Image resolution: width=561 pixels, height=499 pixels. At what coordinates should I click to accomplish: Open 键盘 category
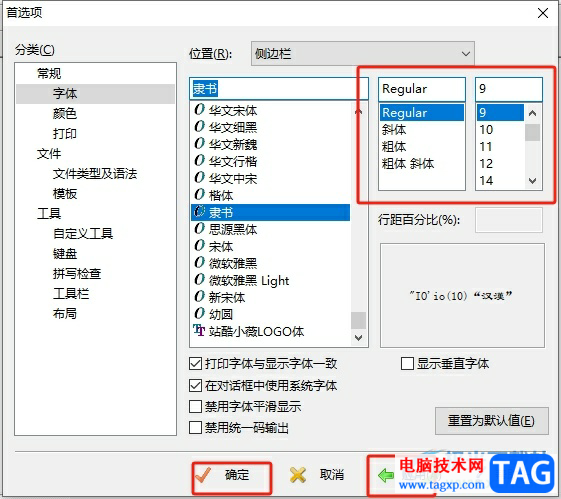65,254
